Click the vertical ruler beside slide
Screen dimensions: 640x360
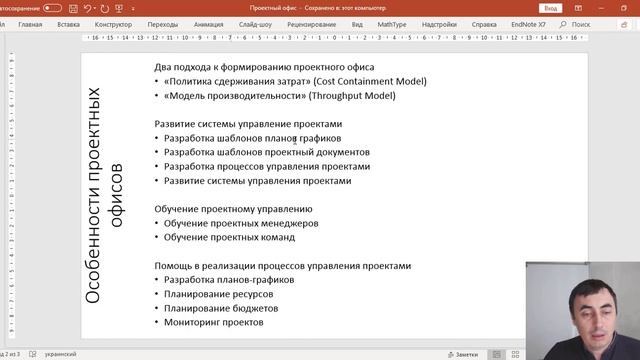pos(12,195)
